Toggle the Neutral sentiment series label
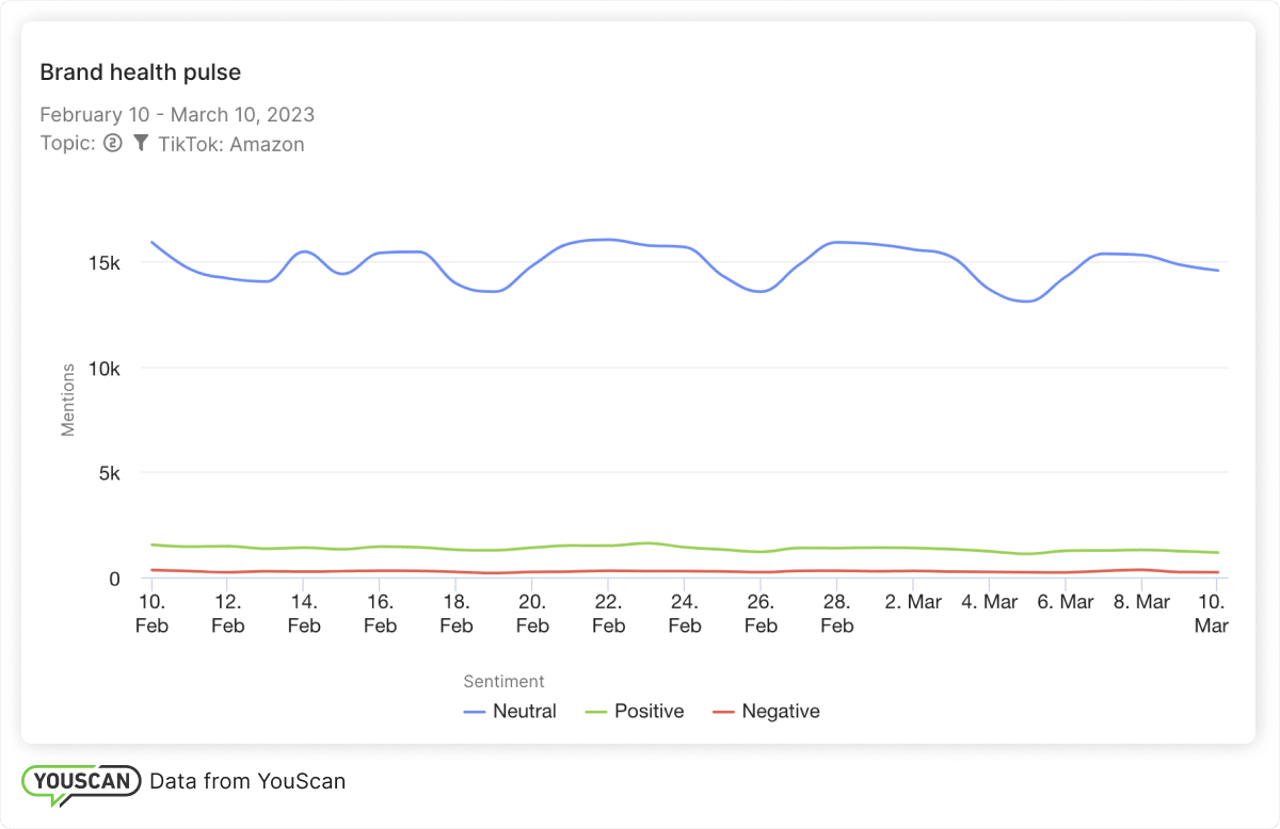Image resolution: width=1280 pixels, height=829 pixels. [x=525, y=712]
